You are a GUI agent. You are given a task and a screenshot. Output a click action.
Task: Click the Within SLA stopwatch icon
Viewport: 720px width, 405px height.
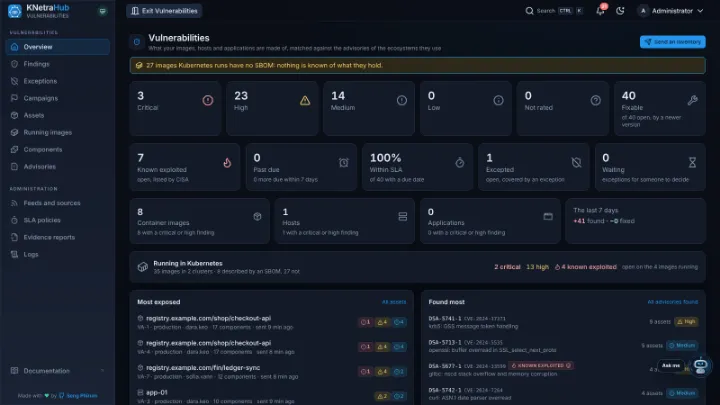[x=460, y=163]
